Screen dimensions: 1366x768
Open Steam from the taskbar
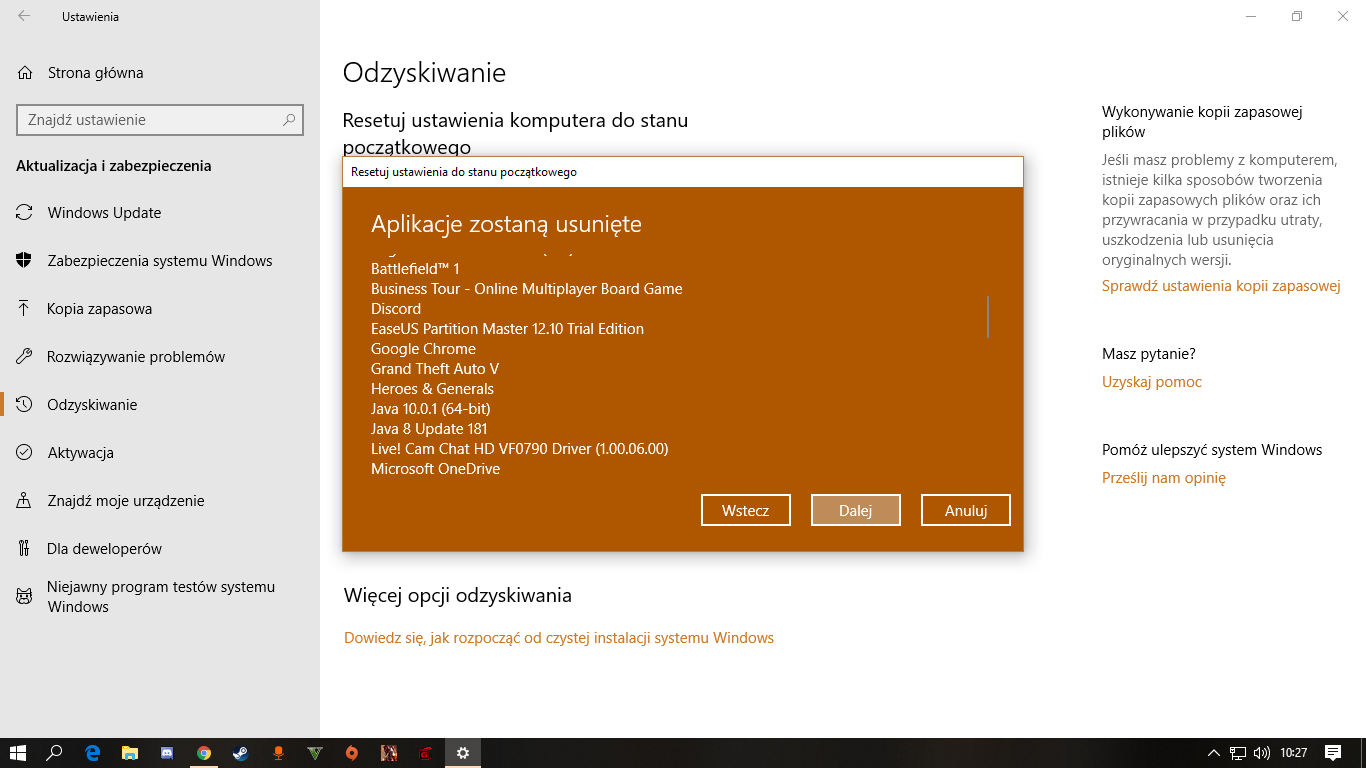[x=241, y=753]
